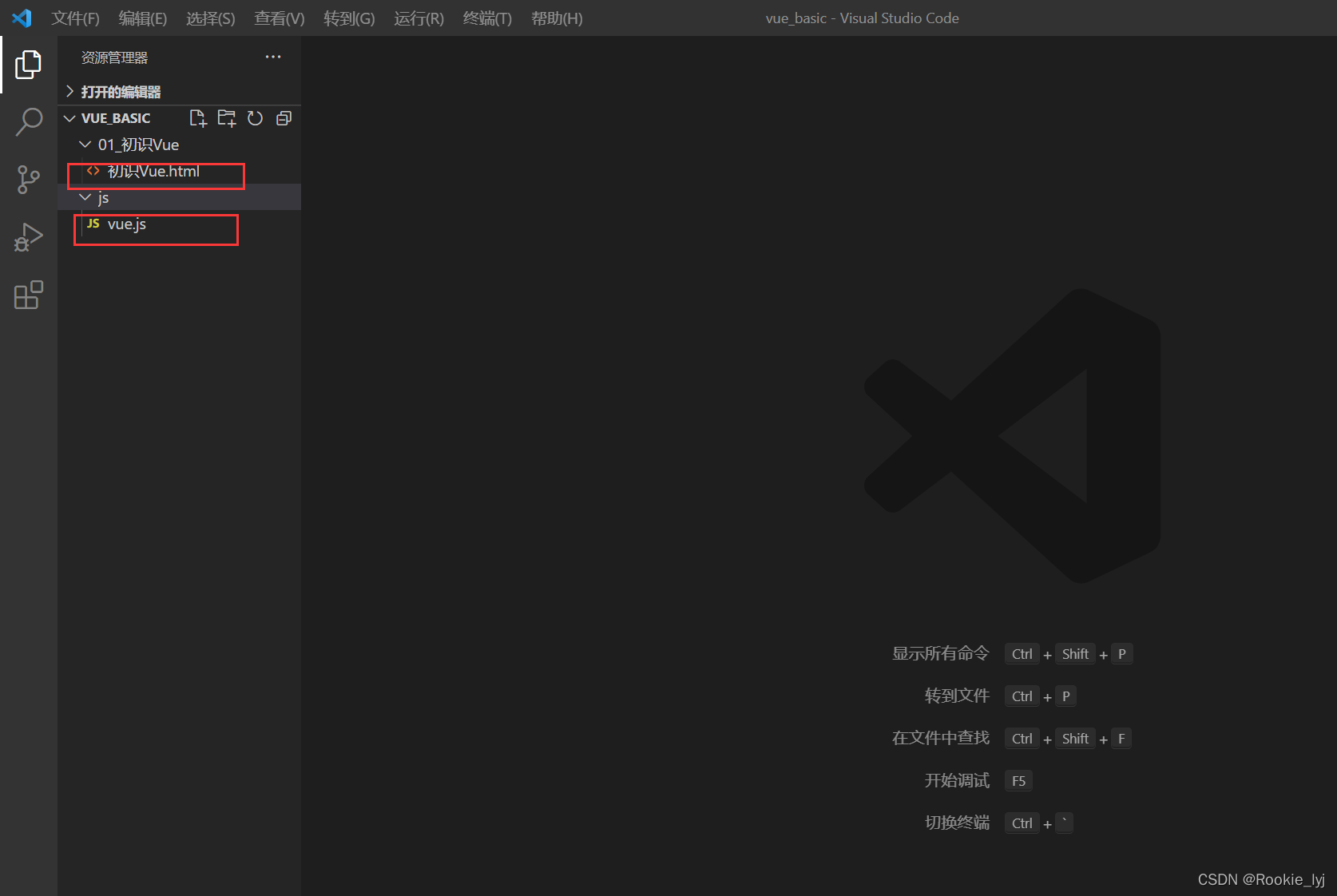This screenshot has width=1337, height=896.
Task: Open the Extensions view
Action: 29,295
